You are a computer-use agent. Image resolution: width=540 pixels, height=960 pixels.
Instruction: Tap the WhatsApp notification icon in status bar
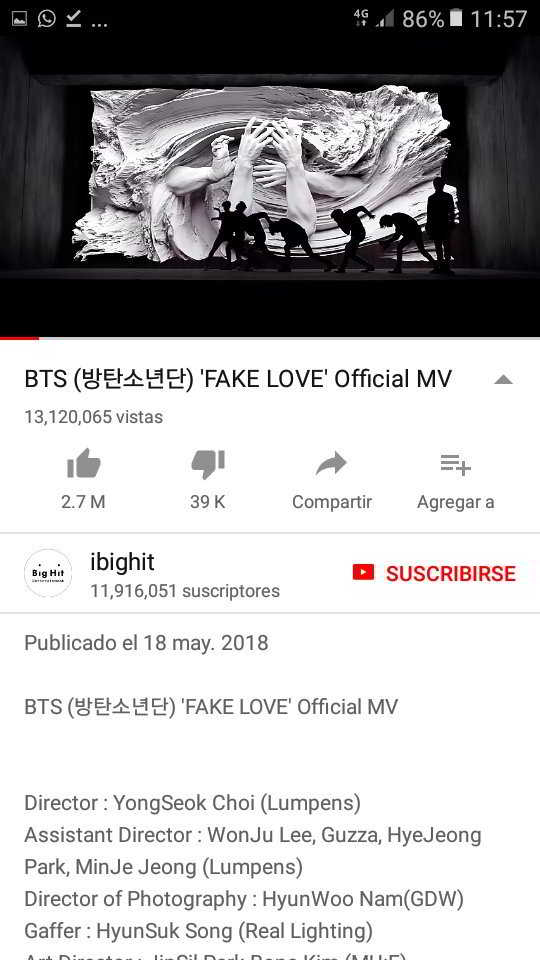tap(47, 19)
